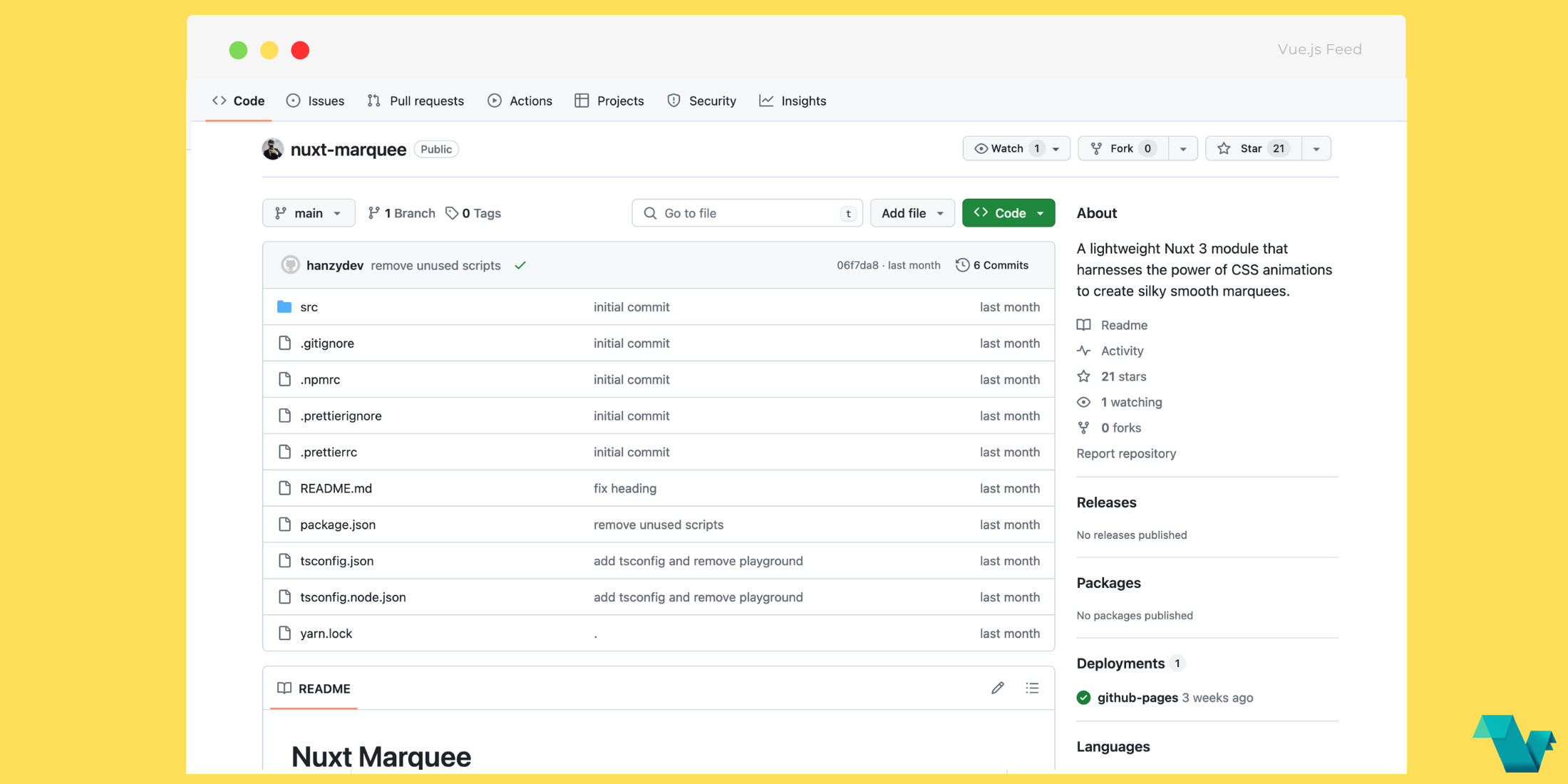Screen dimensions: 1568x784
Task: Click the Activity pulse icon in About
Action: (1083, 351)
